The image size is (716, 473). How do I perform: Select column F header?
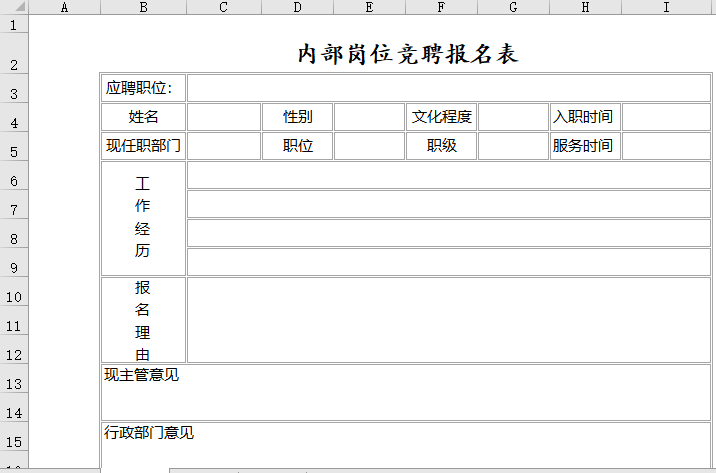[441, 7]
